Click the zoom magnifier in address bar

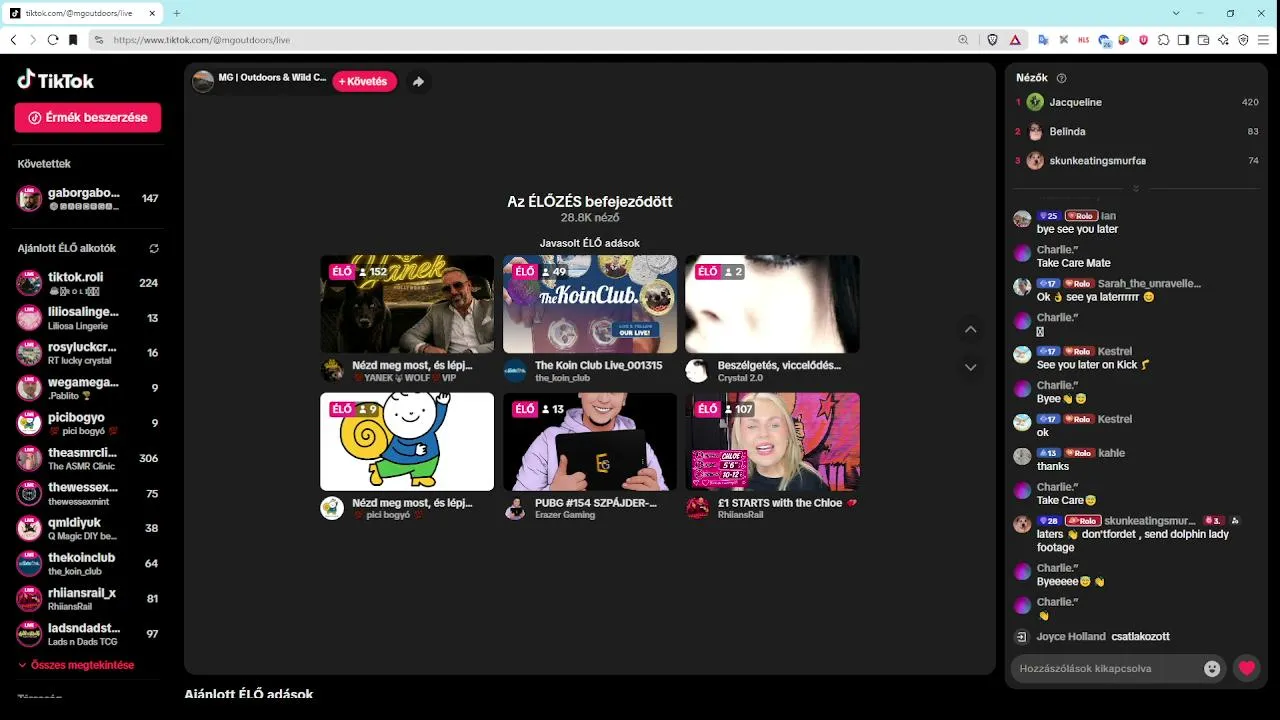(x=963, y=40)
